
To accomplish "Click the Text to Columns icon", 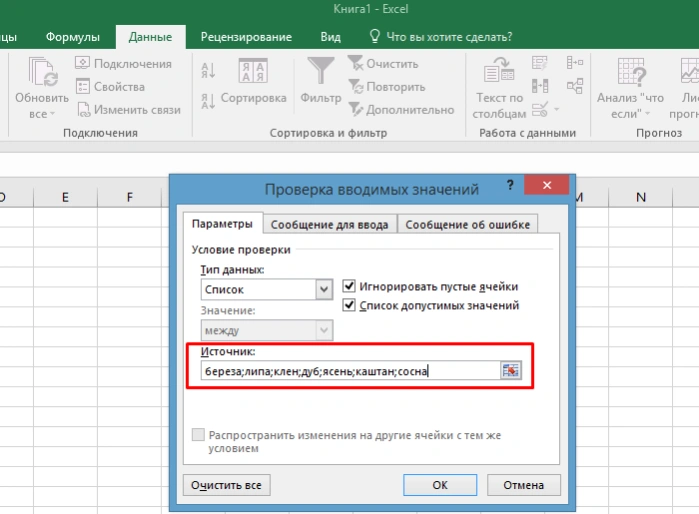I will pyautogui.click(x=499, y=70).
